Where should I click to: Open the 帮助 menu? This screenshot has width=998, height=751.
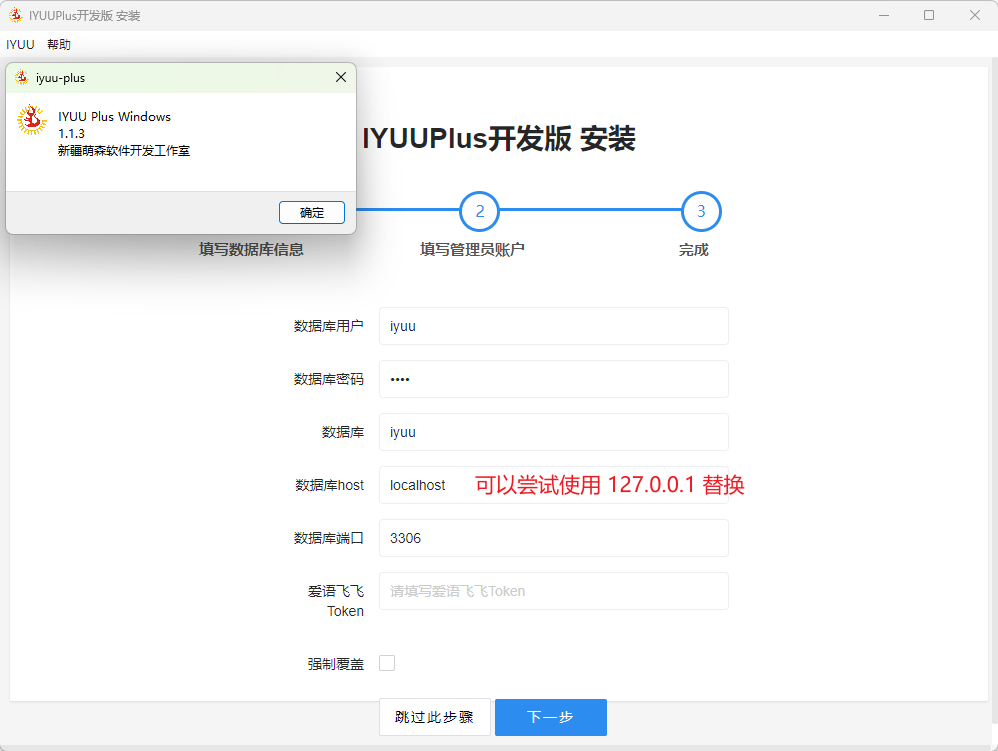click(59, 45)
